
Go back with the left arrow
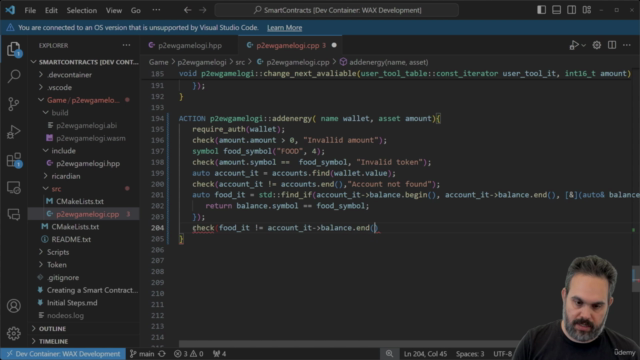[187, 10]
